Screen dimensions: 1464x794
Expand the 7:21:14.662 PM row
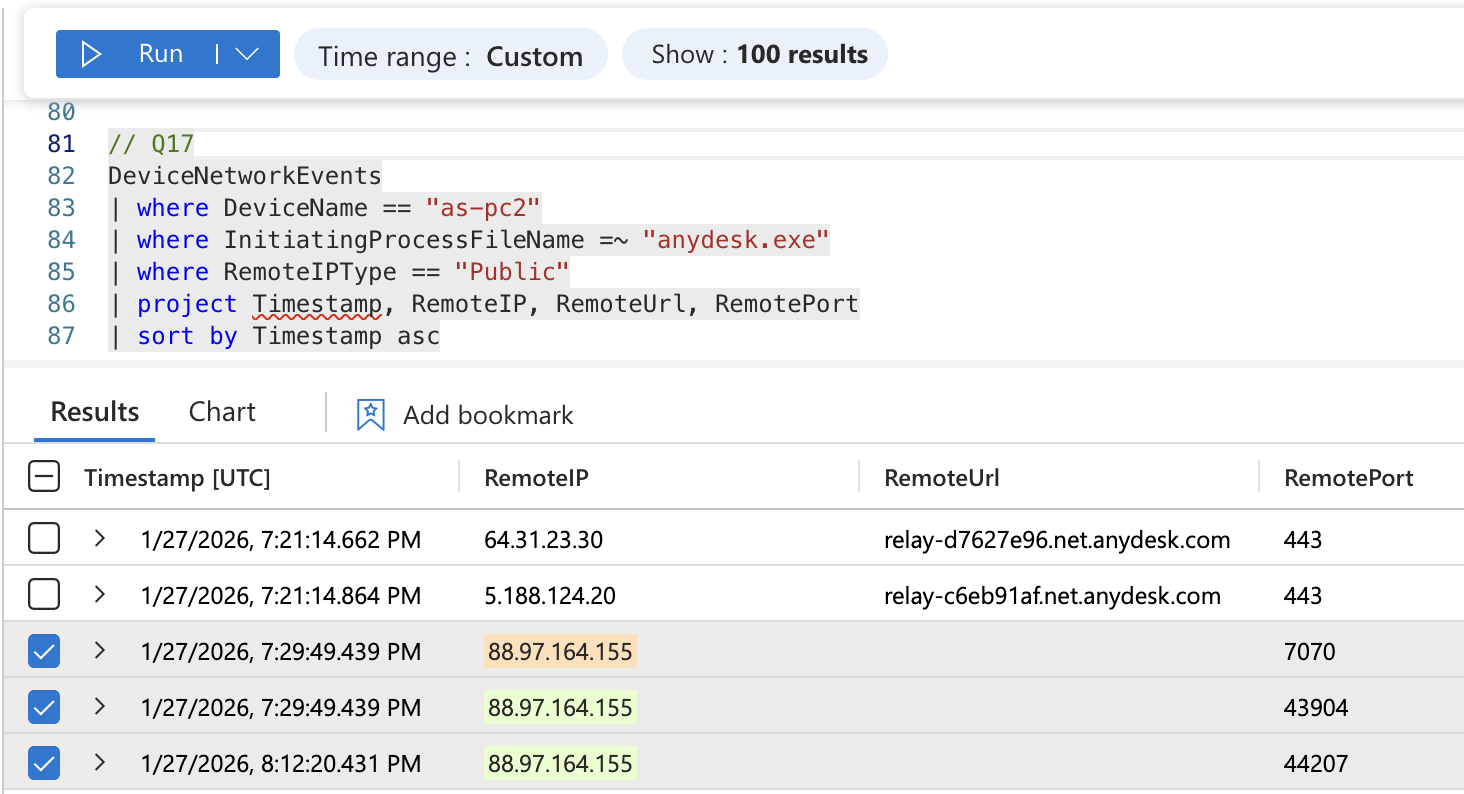(99, 540)
